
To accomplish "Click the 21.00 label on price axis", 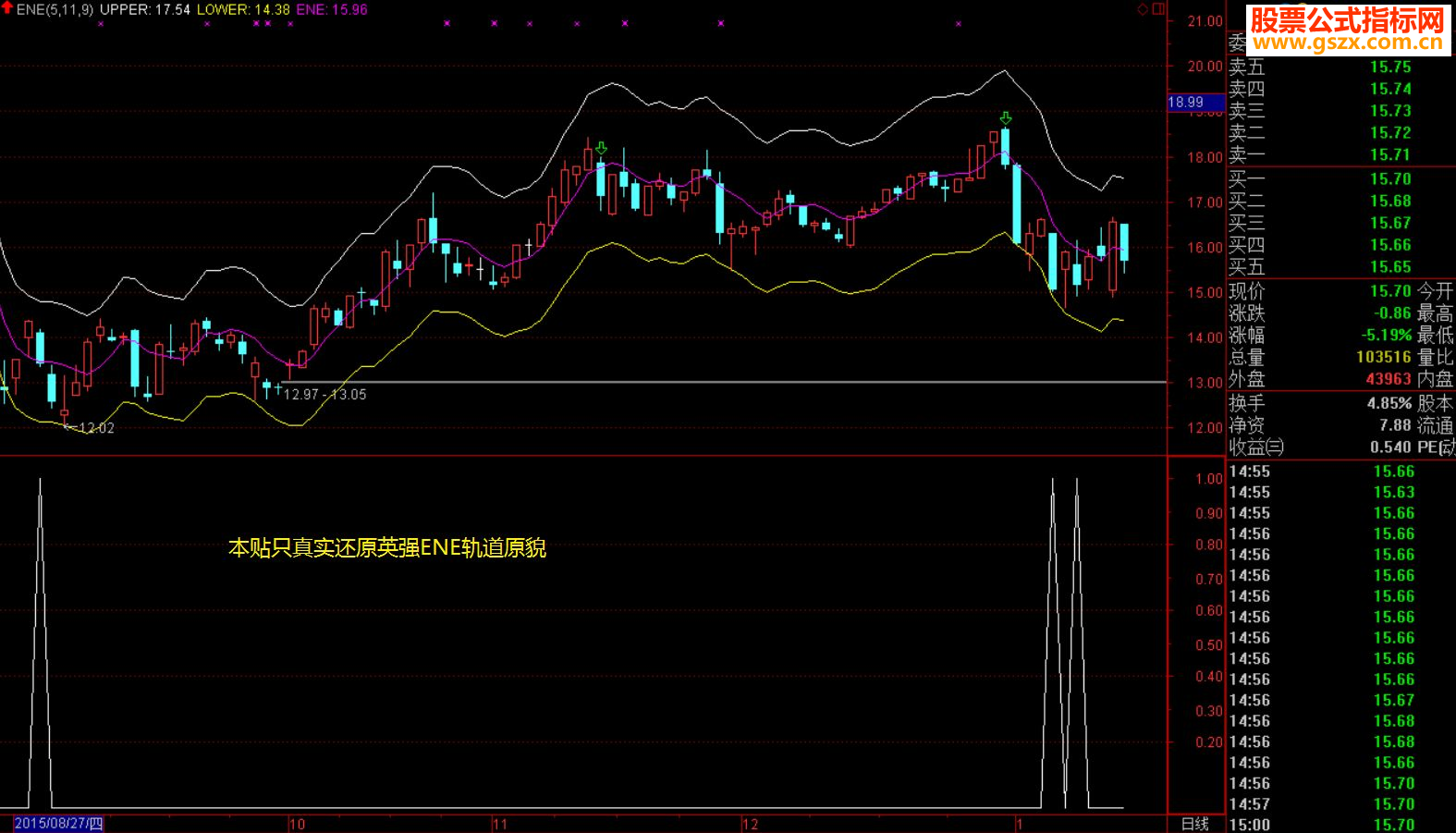I will pos(1205,21).
